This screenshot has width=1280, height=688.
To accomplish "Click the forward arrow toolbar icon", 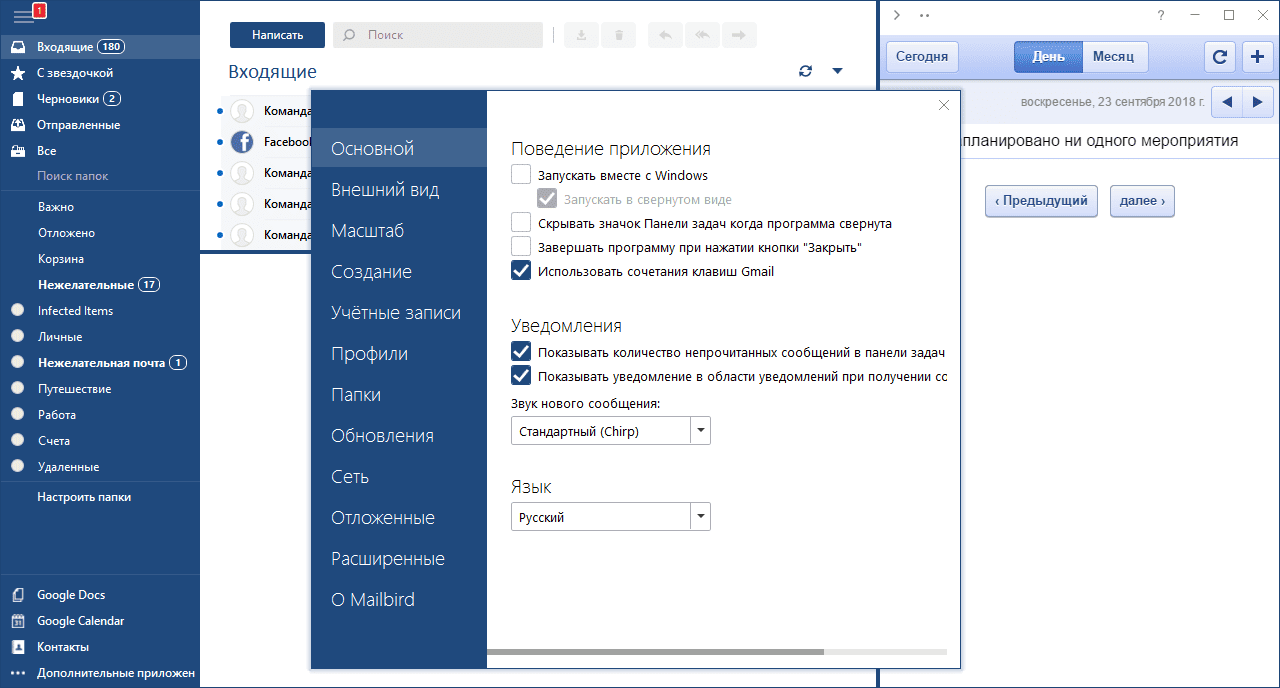I will click(738, 35).
